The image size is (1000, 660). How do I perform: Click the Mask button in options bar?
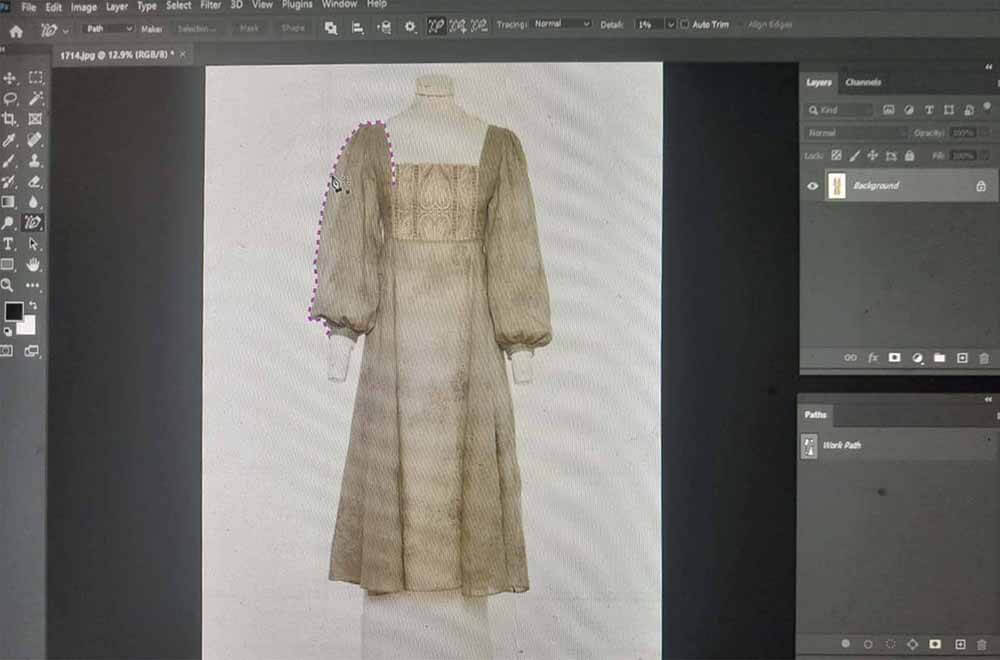pos(249,29)
